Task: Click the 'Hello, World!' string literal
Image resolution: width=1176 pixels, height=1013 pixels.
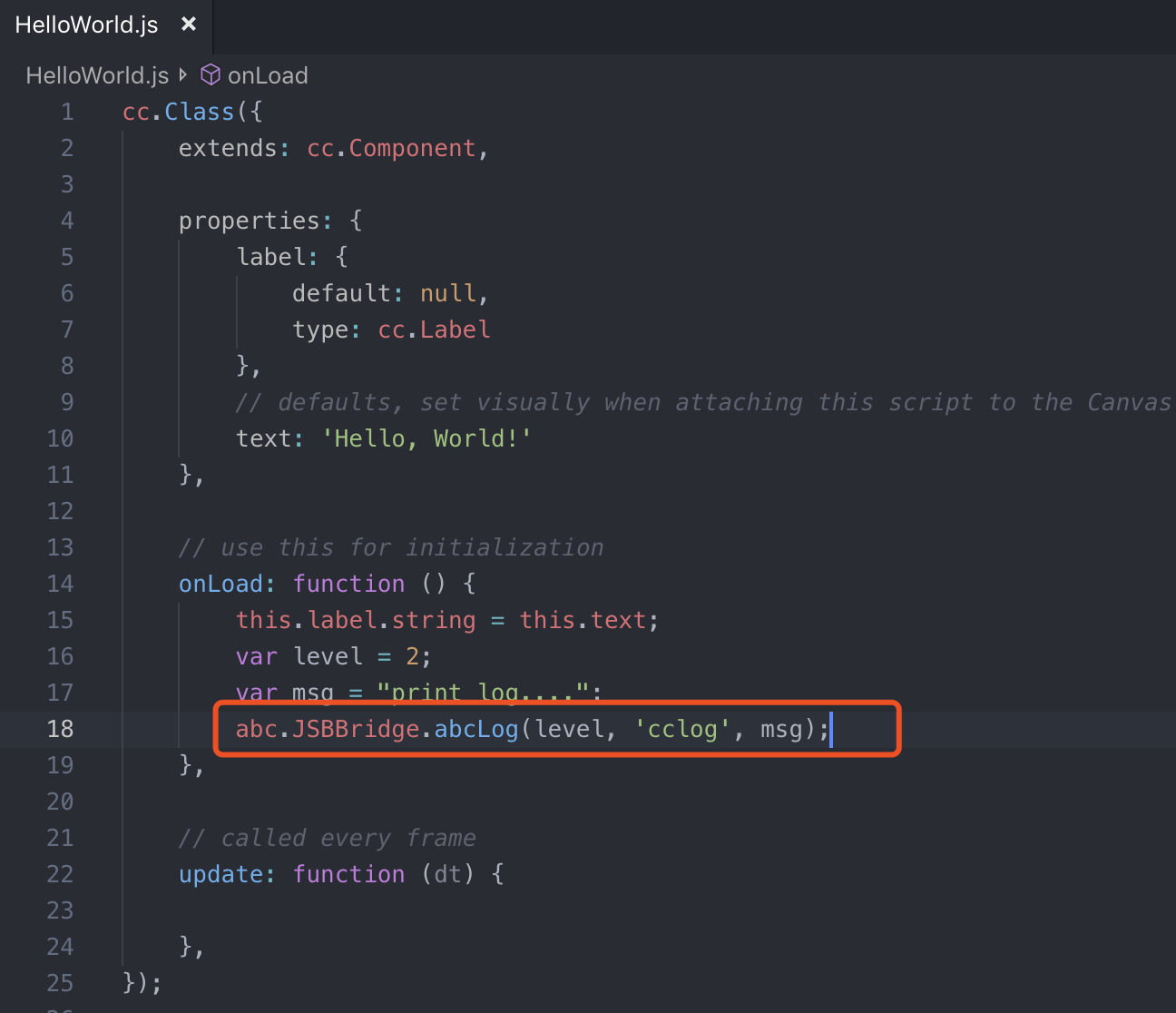Action: tap(427, 438)
